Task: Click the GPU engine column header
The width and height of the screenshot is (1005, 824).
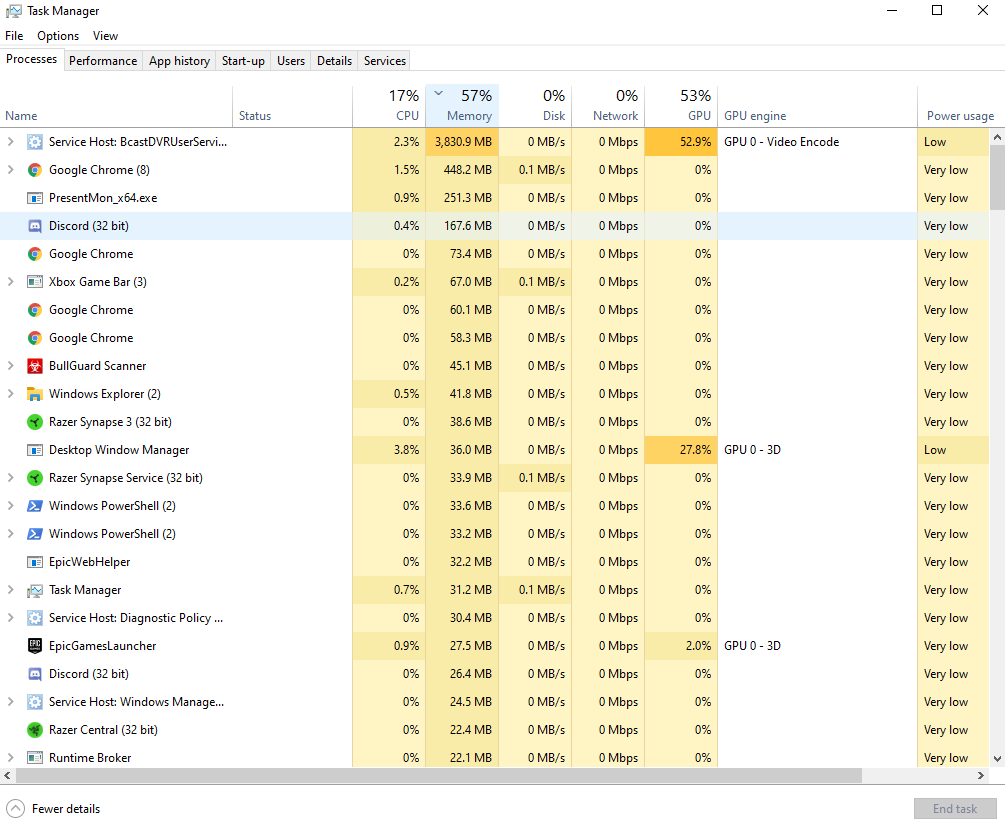Action: [x=817, y=106]
